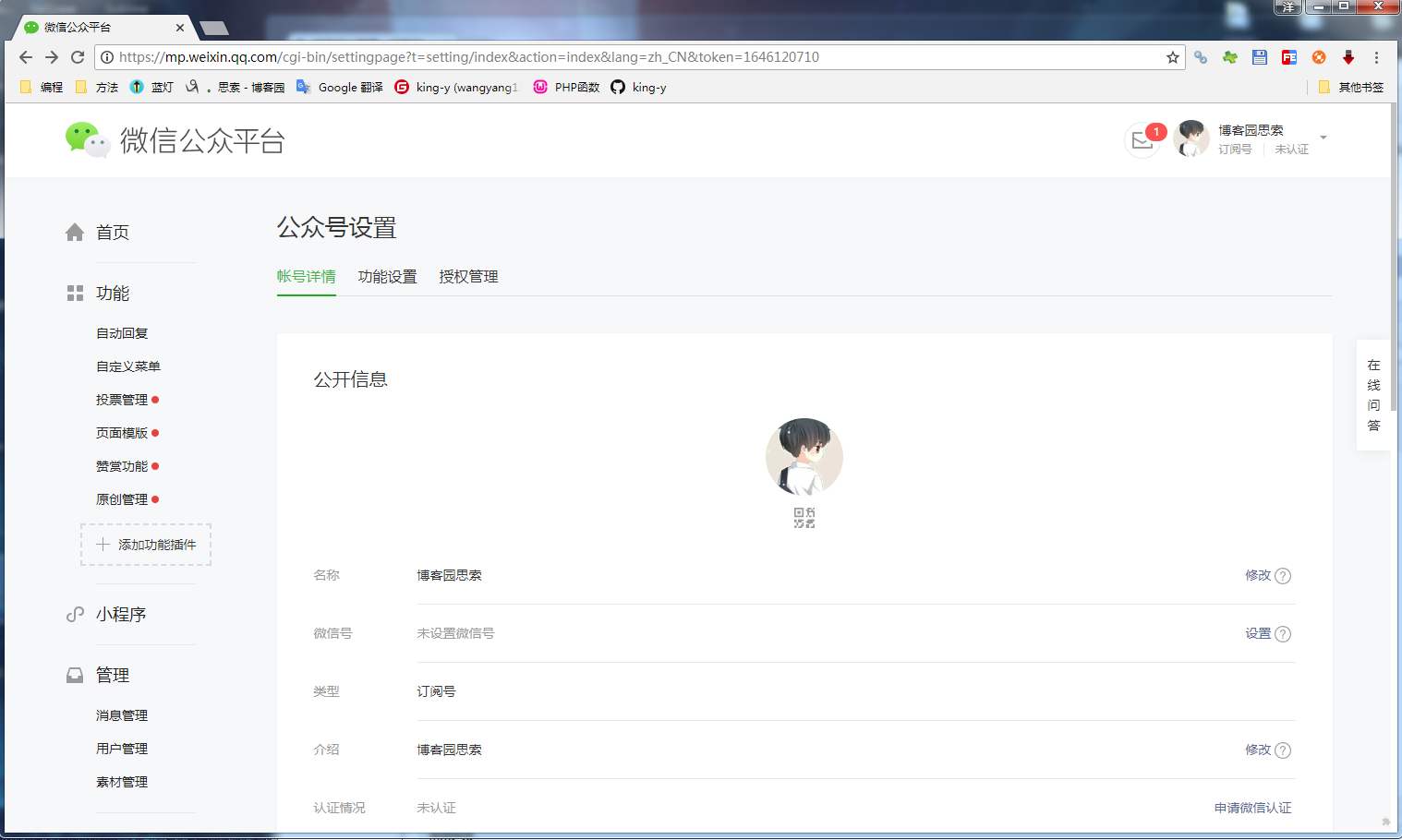Click help icon beside 介绍 修改
This screenshot has height=840, width=1402.
1283,750
